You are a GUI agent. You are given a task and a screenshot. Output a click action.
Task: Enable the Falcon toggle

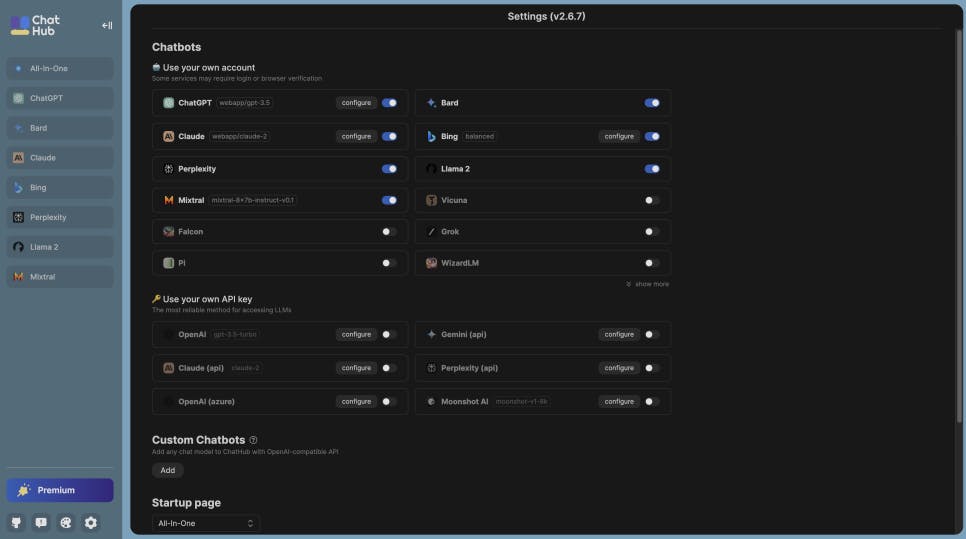(389, 232)
